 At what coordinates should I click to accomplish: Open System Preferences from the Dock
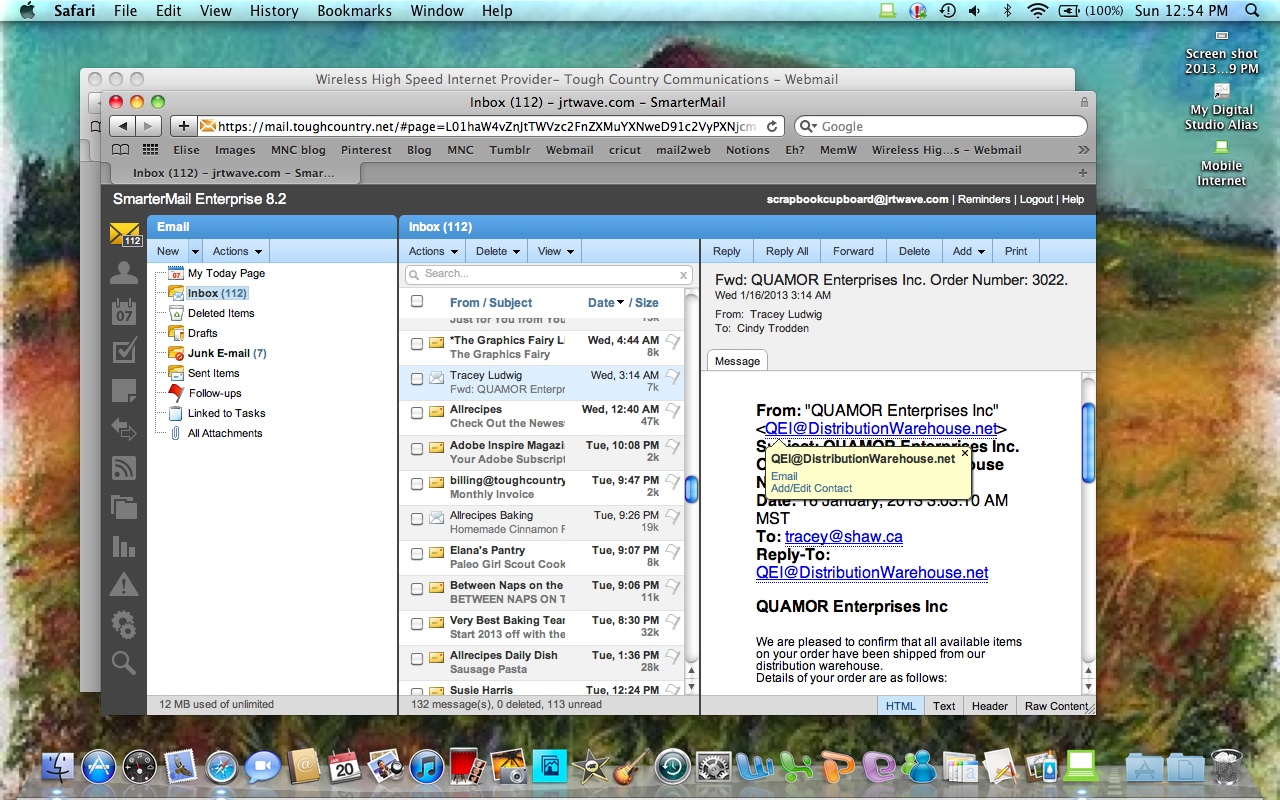(x=714, y=767)
